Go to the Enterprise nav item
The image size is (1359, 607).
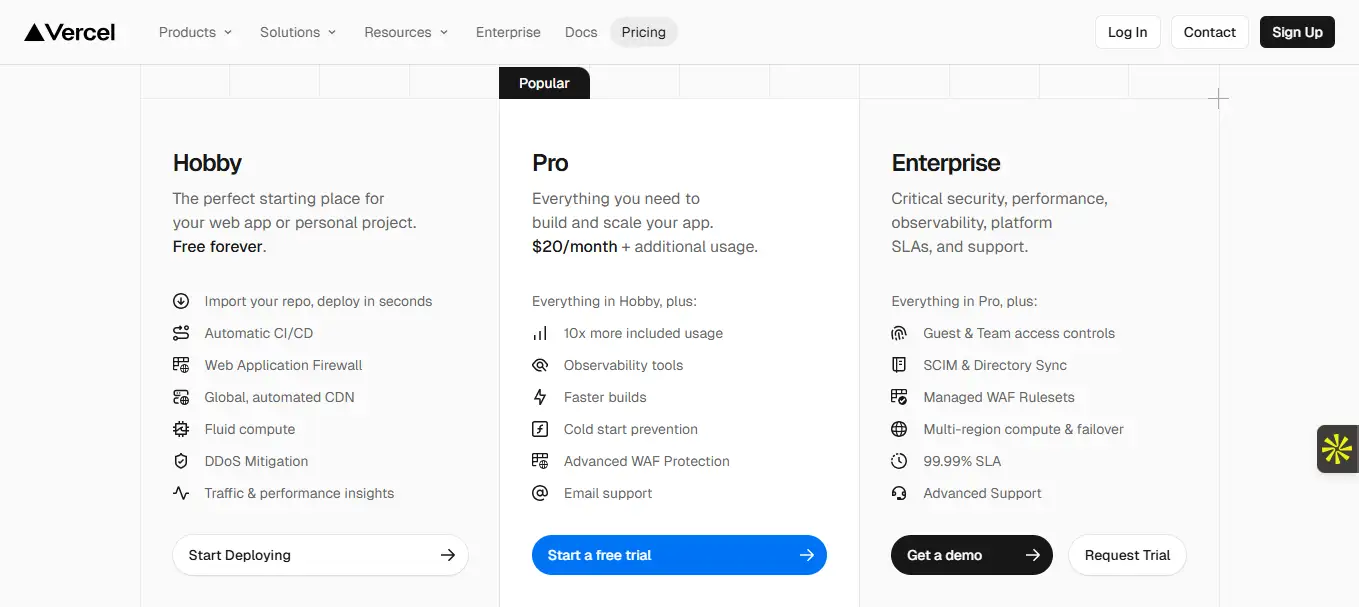pyautogui.click(x=508, y=32)
